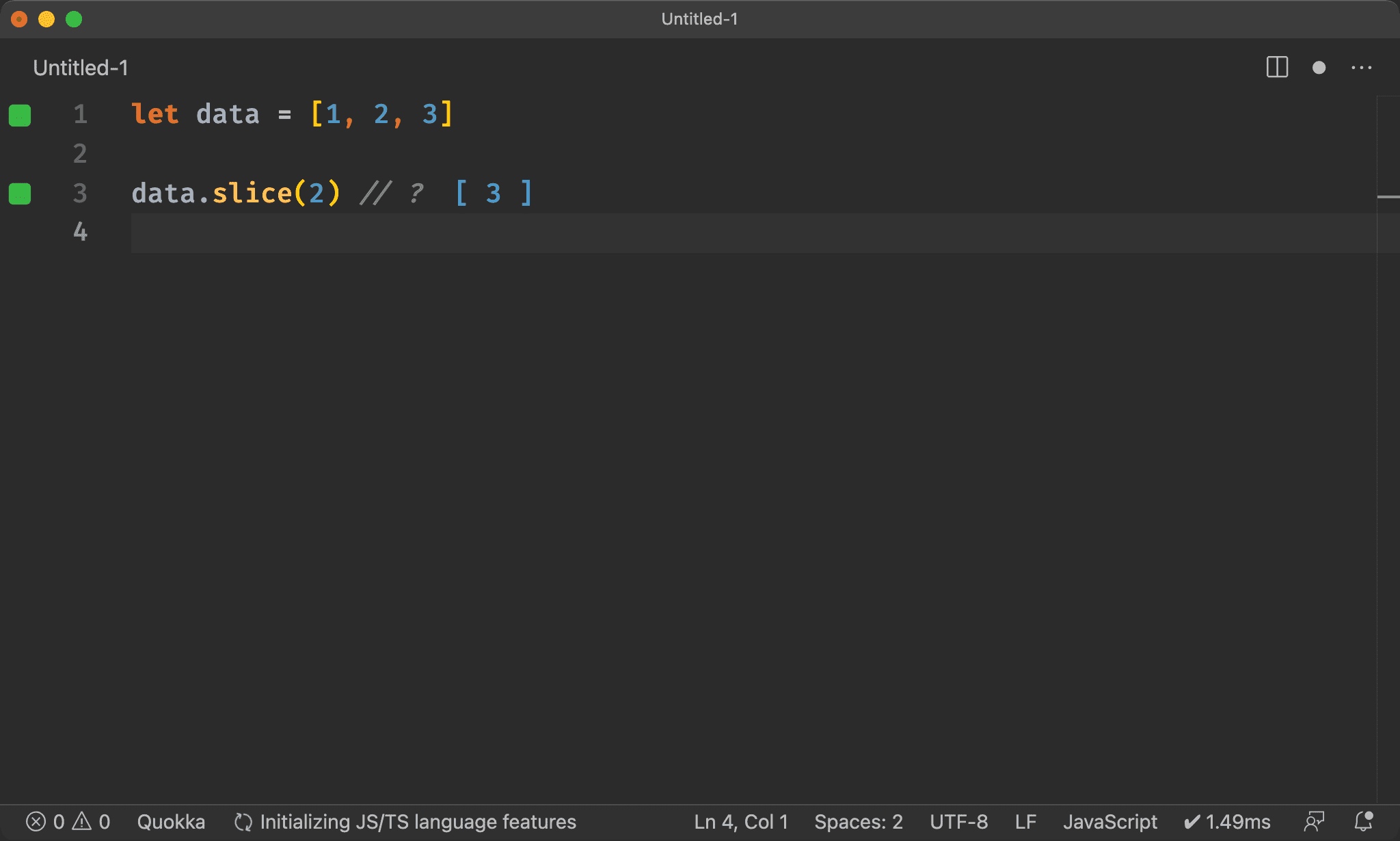The height and width of the screenshot is (841, 1400).
Task: Click the 'slice' method call on line 3
Action: [252, 193]
